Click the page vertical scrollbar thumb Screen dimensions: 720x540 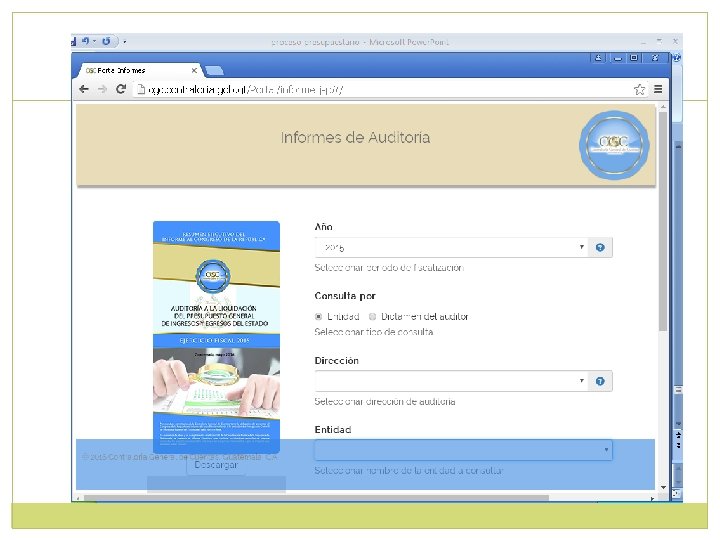663,221
